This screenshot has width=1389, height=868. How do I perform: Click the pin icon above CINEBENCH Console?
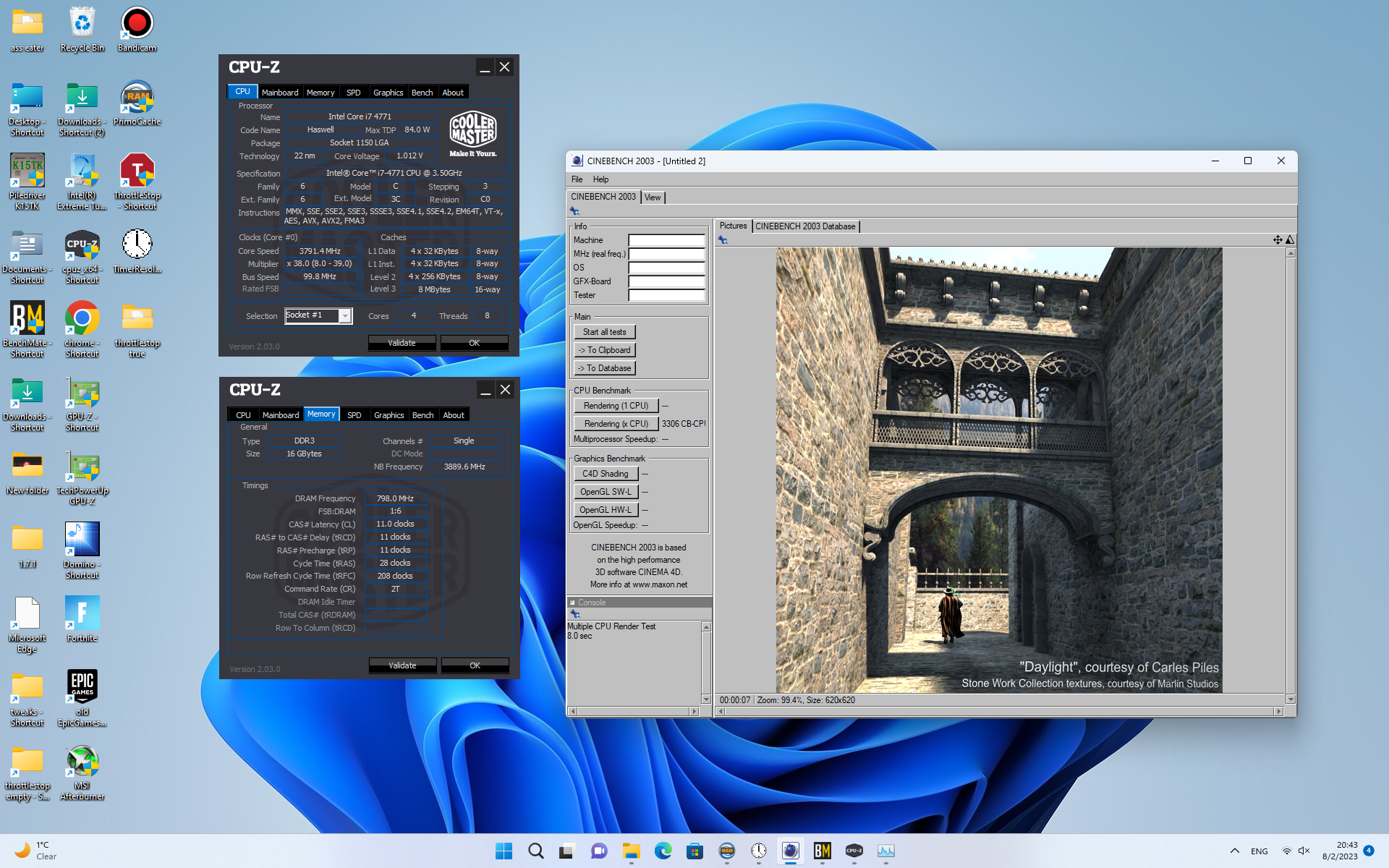(575, 614)
